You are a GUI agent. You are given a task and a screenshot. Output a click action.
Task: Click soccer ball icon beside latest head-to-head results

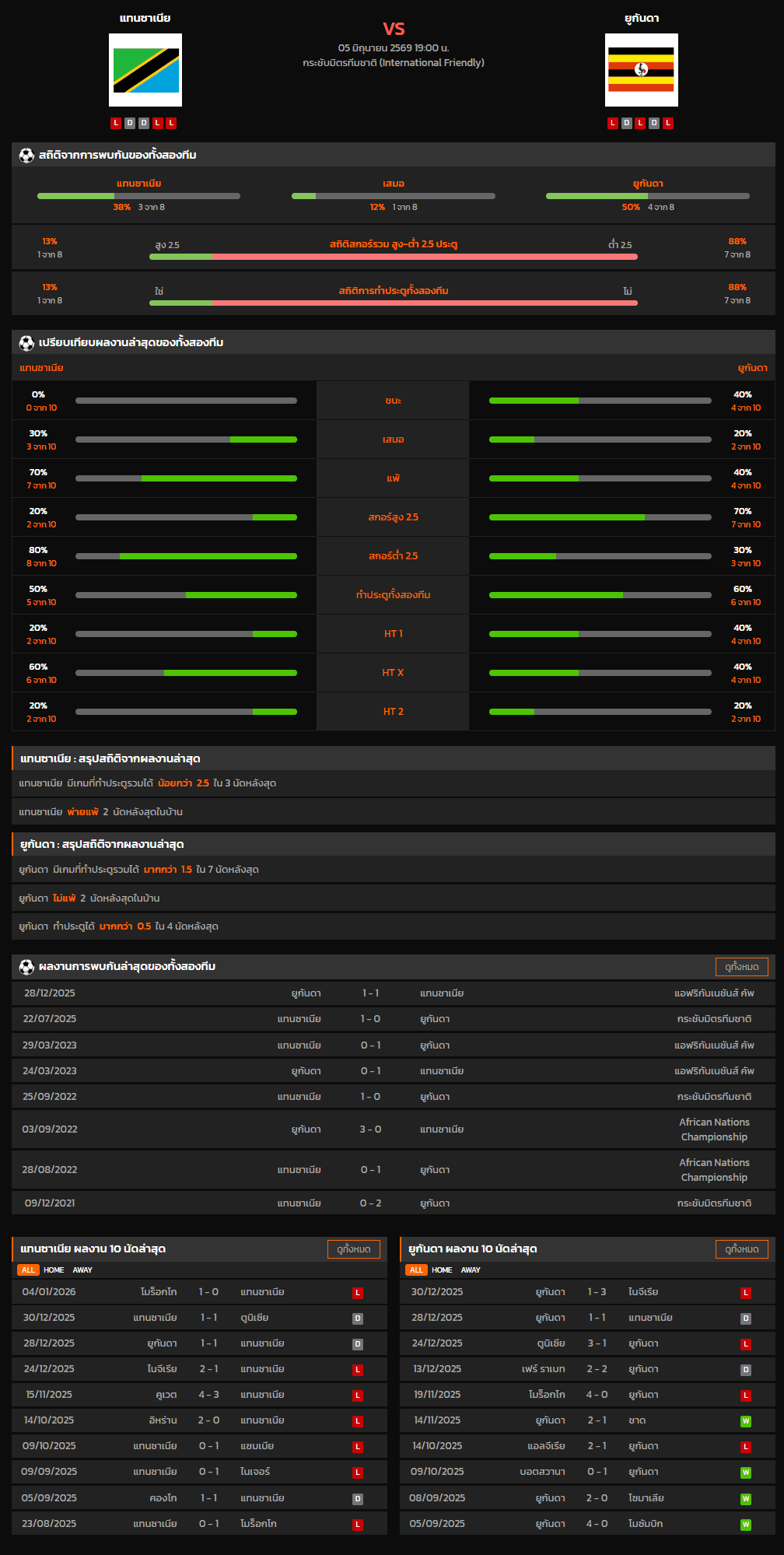point(26,966)
